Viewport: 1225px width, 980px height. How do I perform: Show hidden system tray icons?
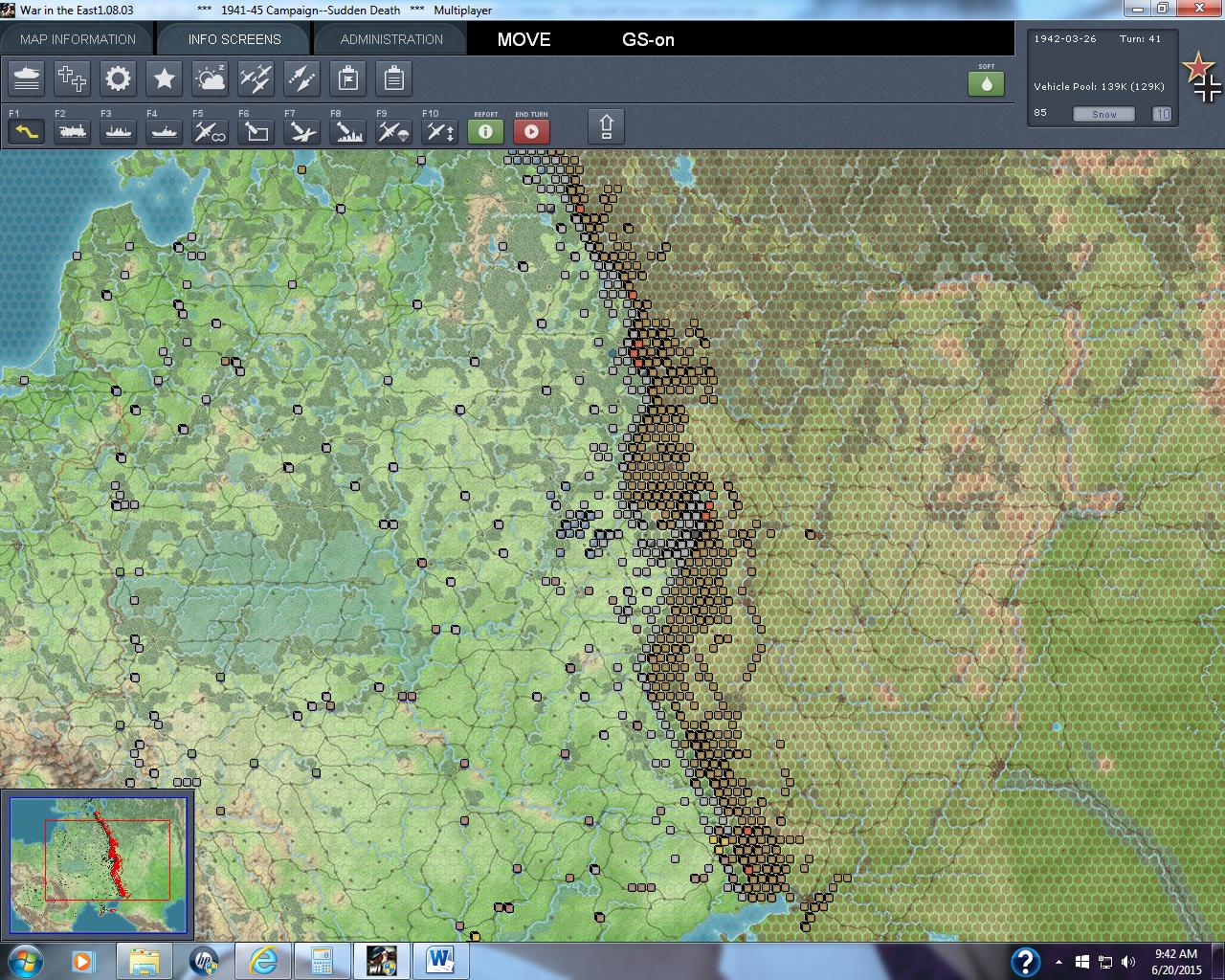point(1058,962)
